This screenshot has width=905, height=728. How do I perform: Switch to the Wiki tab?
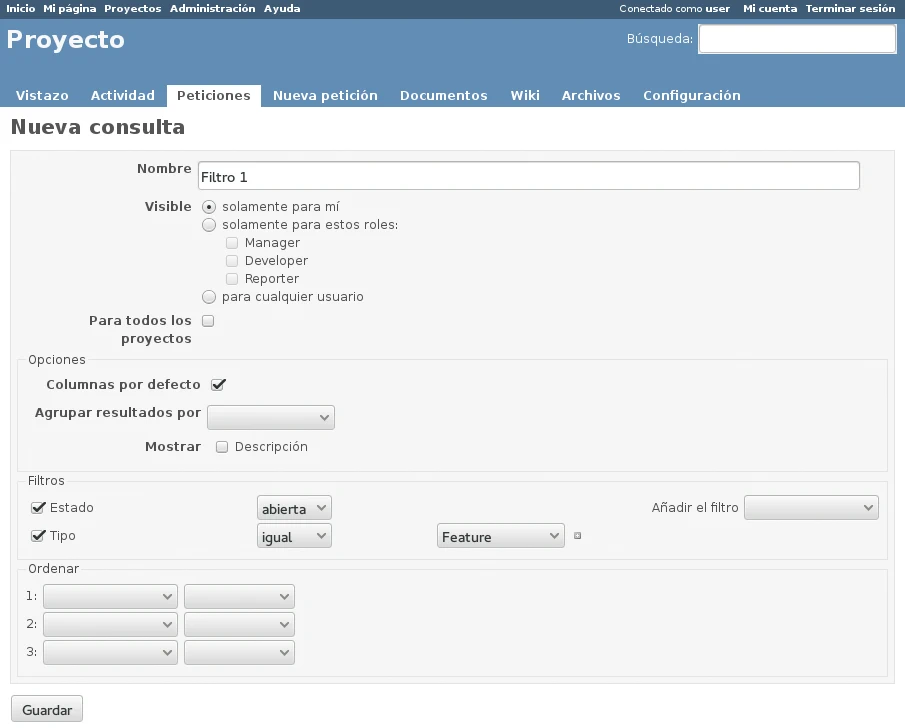525,96
